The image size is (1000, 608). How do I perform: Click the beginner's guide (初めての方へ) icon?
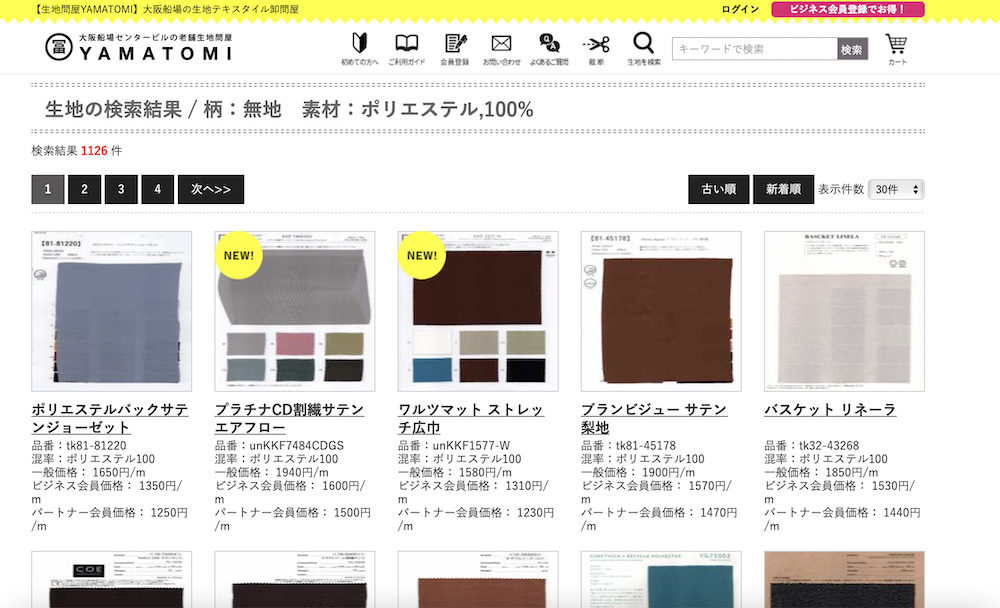[x=359, y=48]
